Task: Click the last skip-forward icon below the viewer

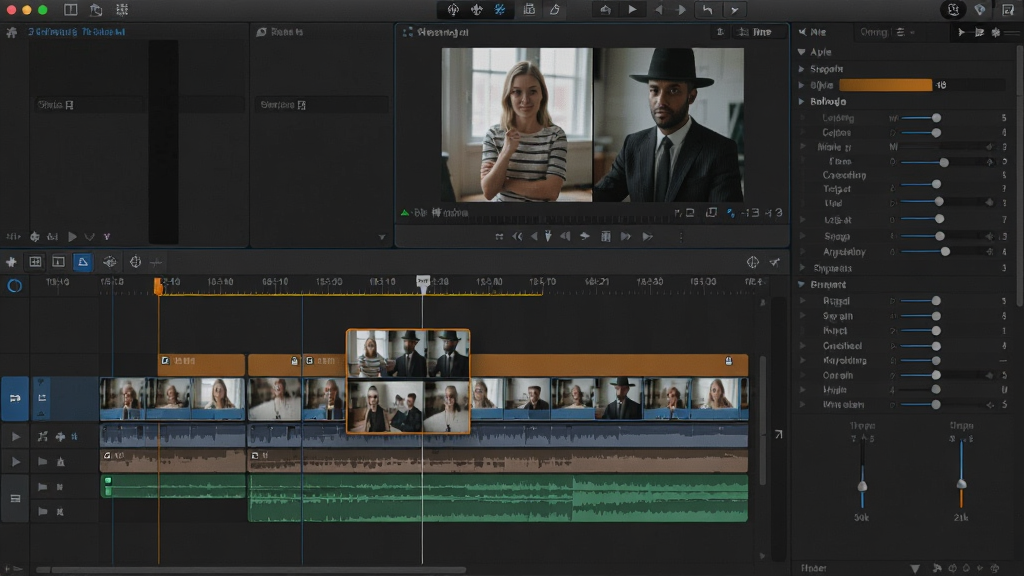Action: tap(647, 236)
